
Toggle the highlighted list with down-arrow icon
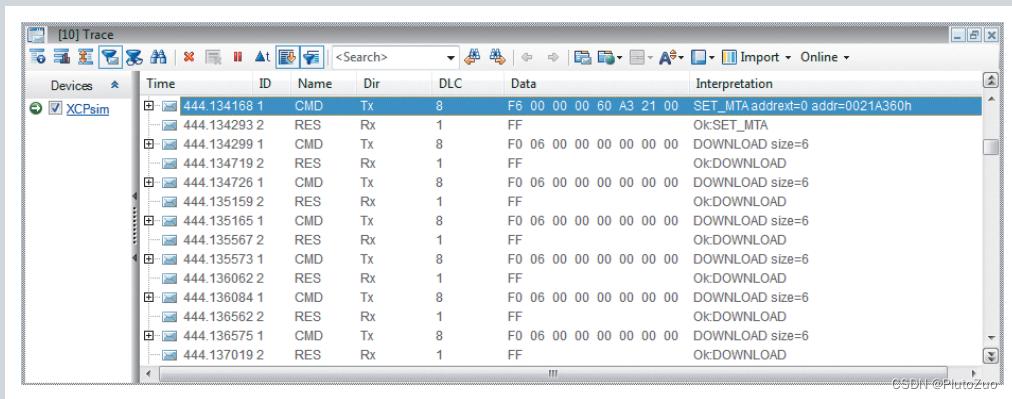pyautogui.click(x=287, y=57)
